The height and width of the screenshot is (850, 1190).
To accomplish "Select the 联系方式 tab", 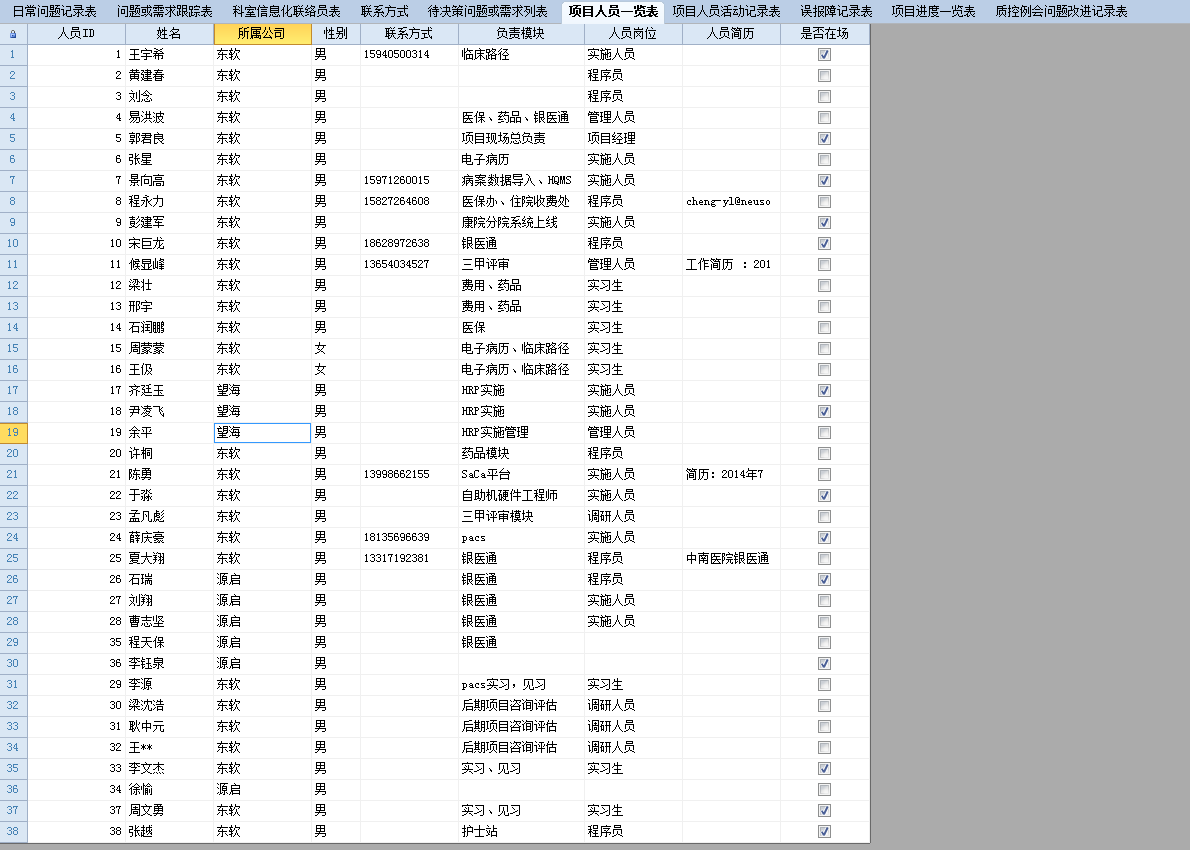I will pos(384,11).
